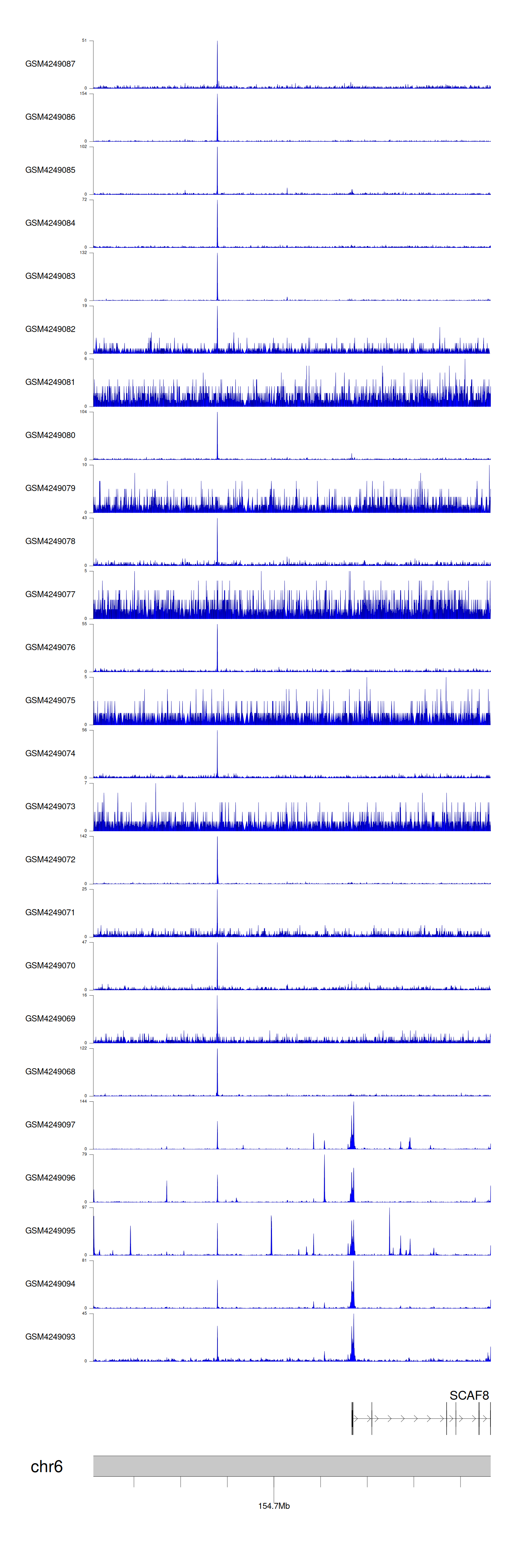Select the GSM4249077 track label
The image size is (517, 1568).
[50, 594]
